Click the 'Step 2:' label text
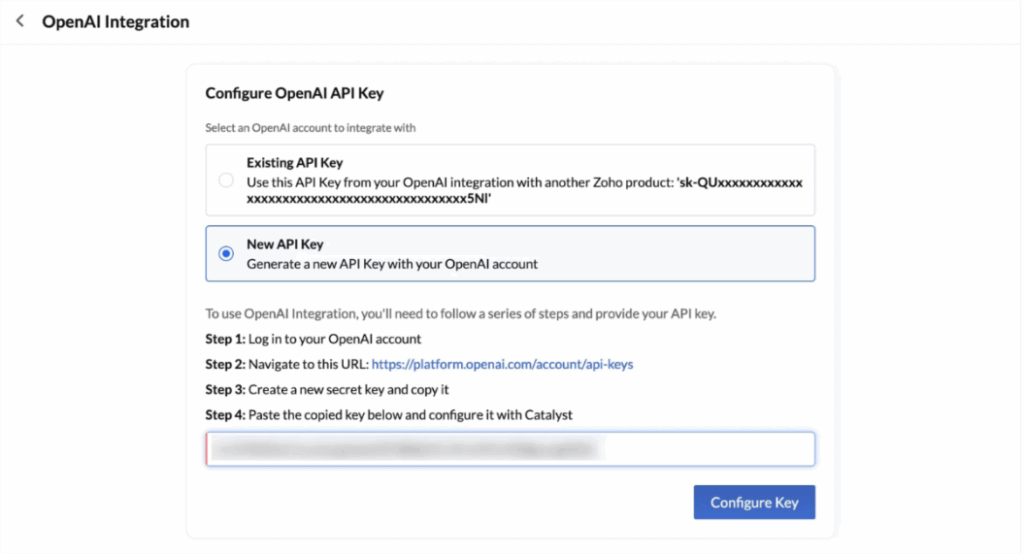The height and width of the screenshot is (554, 1024). click(x=225, y=364)
